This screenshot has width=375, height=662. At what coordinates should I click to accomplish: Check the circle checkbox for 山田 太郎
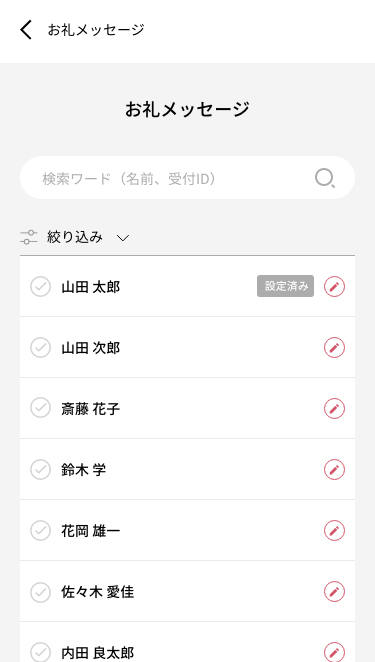coord(41,287)
